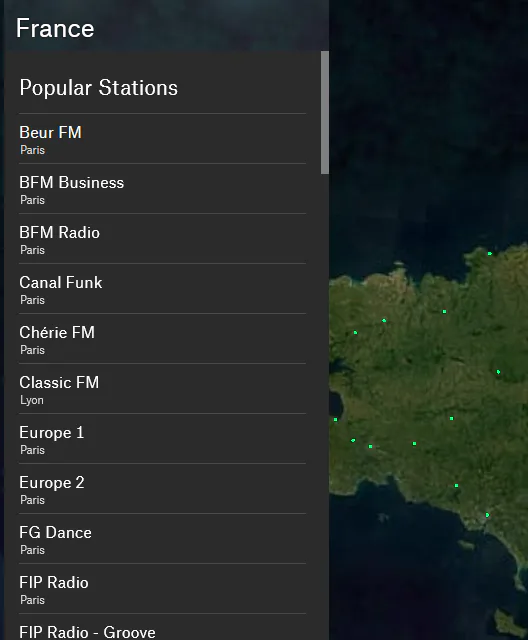Choose the Chérie FM station entry
This screenshot has width=528, height=640.
coord(162,339)
